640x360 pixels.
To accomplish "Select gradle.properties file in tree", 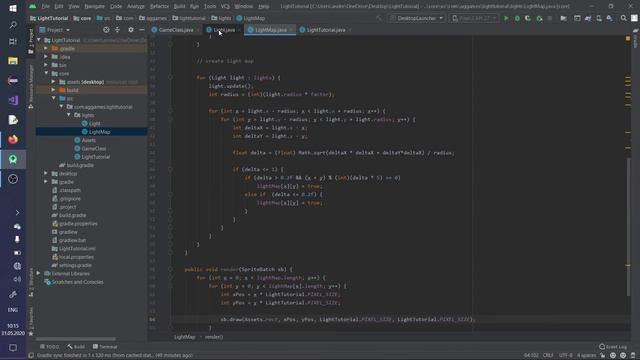I will 78,224.
